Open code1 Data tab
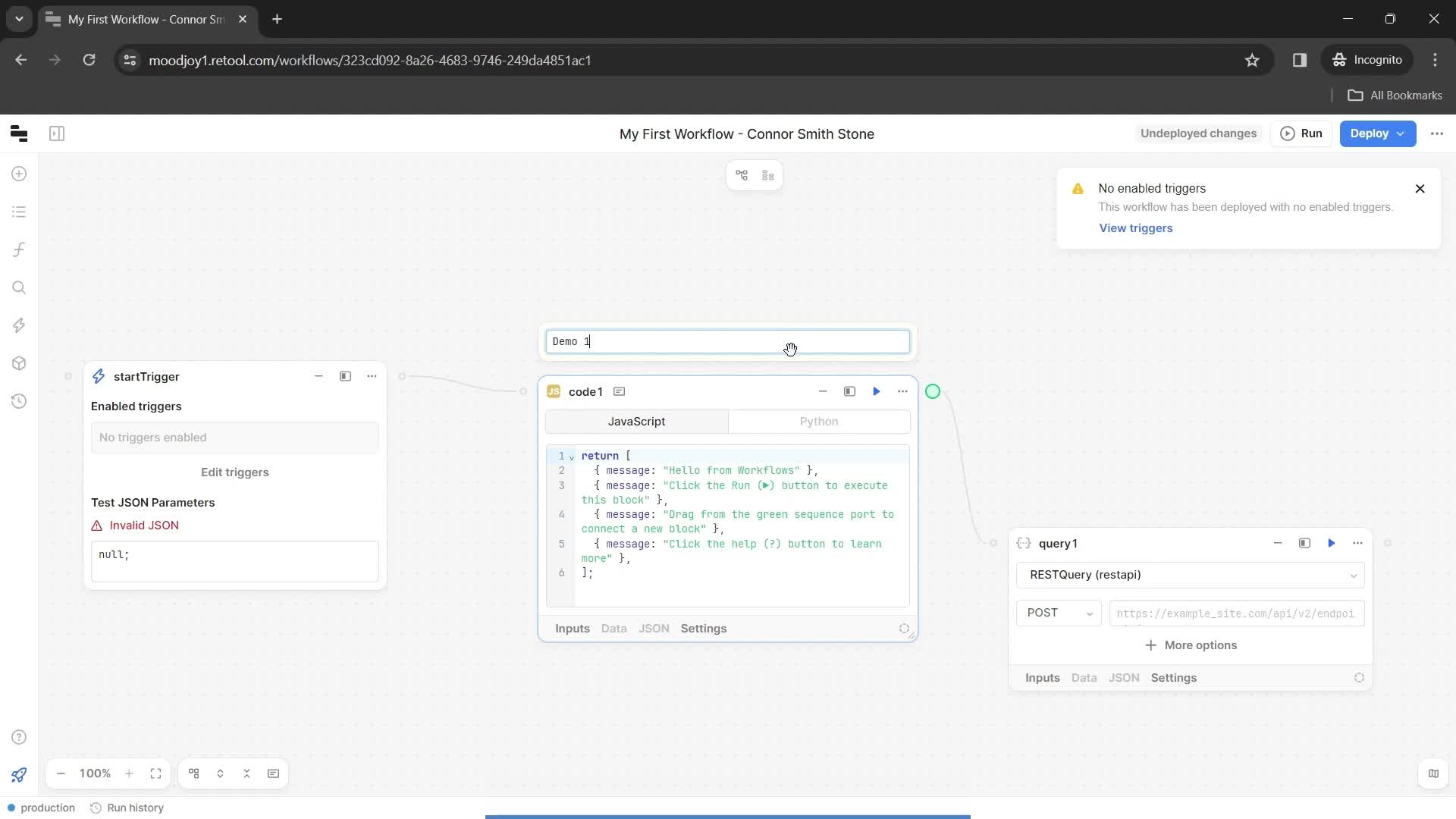The width and height of the screenshot is (1456, 819). pos(614,629)
